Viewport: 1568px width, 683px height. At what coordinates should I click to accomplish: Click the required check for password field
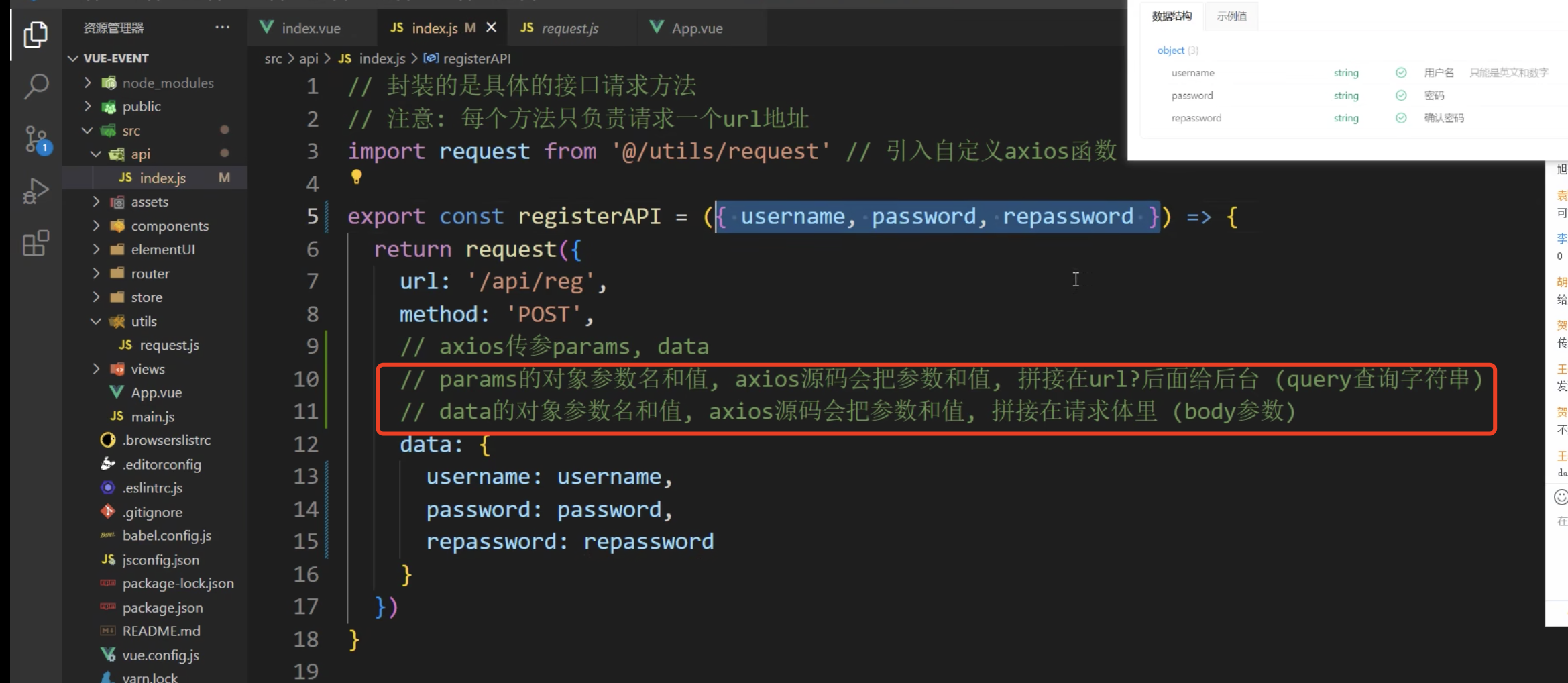pyautogui.click(x=1401, y=95)
